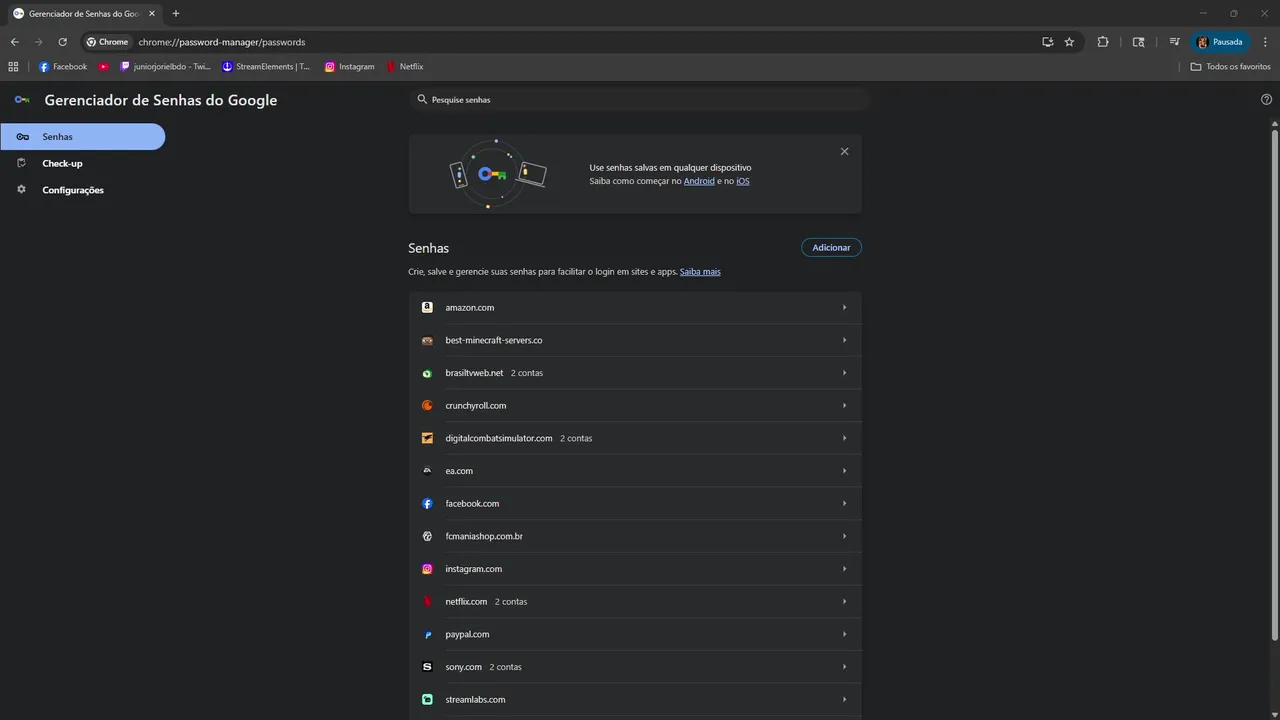Open the Chrome extensions puzzle icon
Image resolution: width=1280 pixels, height=720 pixels.
click(x=1103, y=42)
